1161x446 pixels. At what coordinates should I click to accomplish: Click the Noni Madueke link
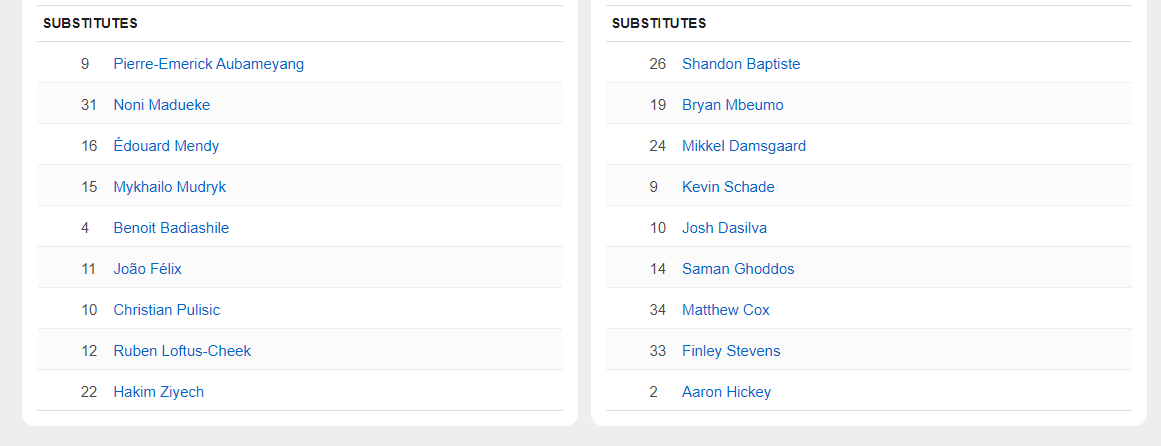tap(161, 105)
